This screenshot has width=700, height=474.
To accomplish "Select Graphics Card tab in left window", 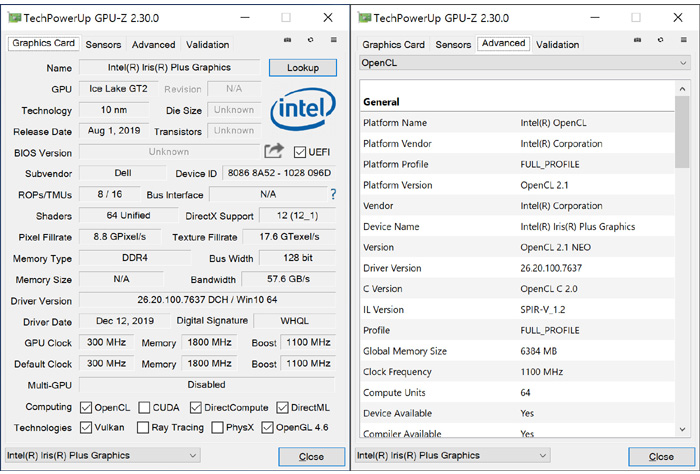I will (43, 43).
